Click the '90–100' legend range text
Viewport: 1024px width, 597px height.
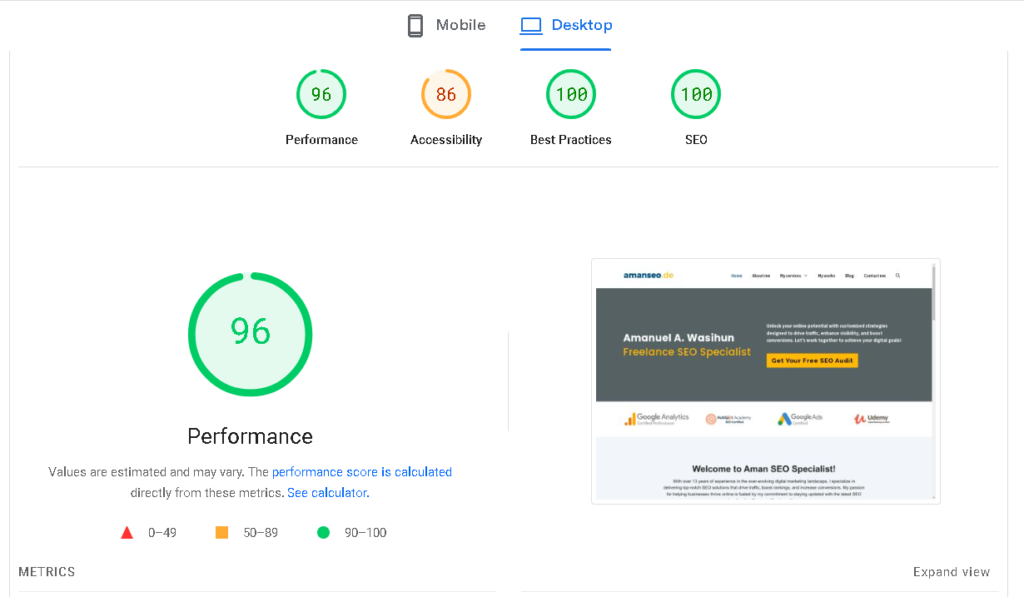click(366, 533)
